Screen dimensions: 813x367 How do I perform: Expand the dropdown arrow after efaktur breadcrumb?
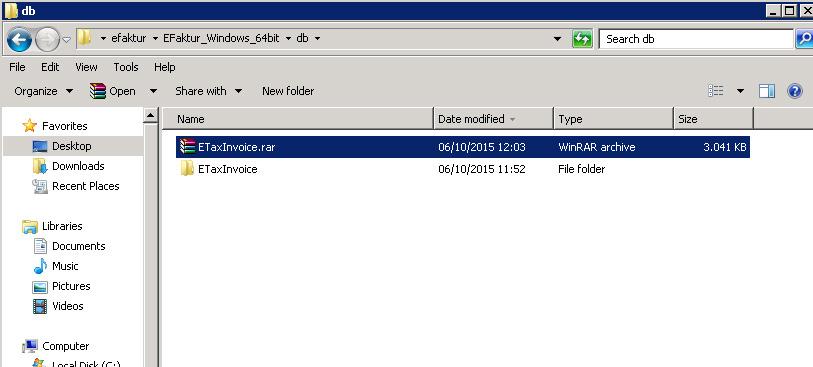pos(155,39)
